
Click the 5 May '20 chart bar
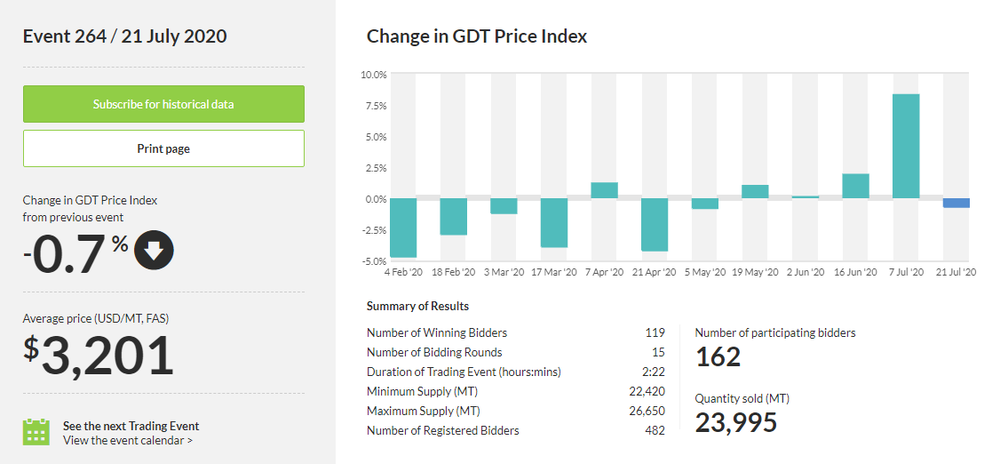(x=705, y=203)
